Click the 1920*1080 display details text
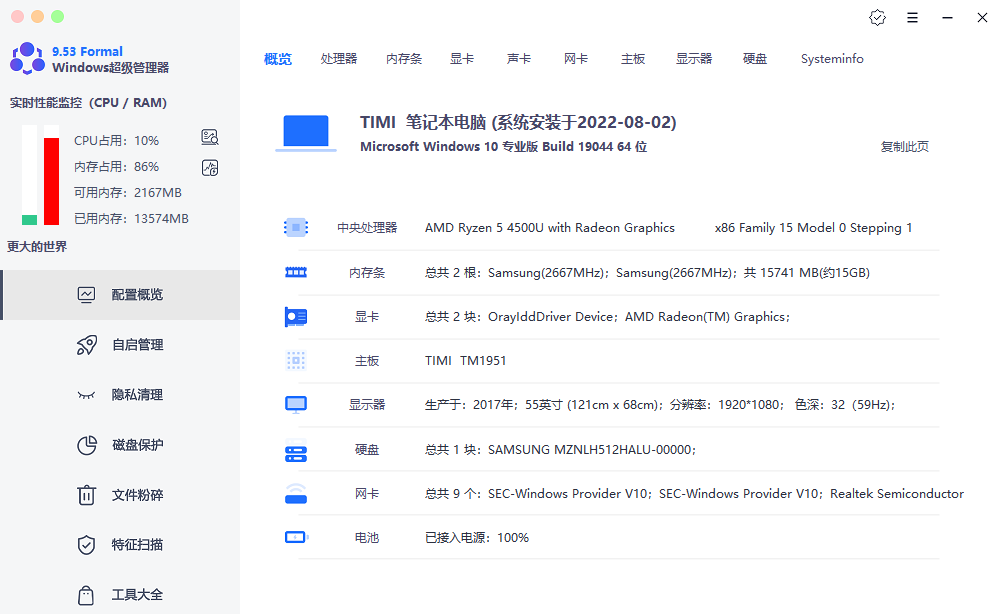Image resolution: width=999 pixels, height=614 pixels. 660,404
